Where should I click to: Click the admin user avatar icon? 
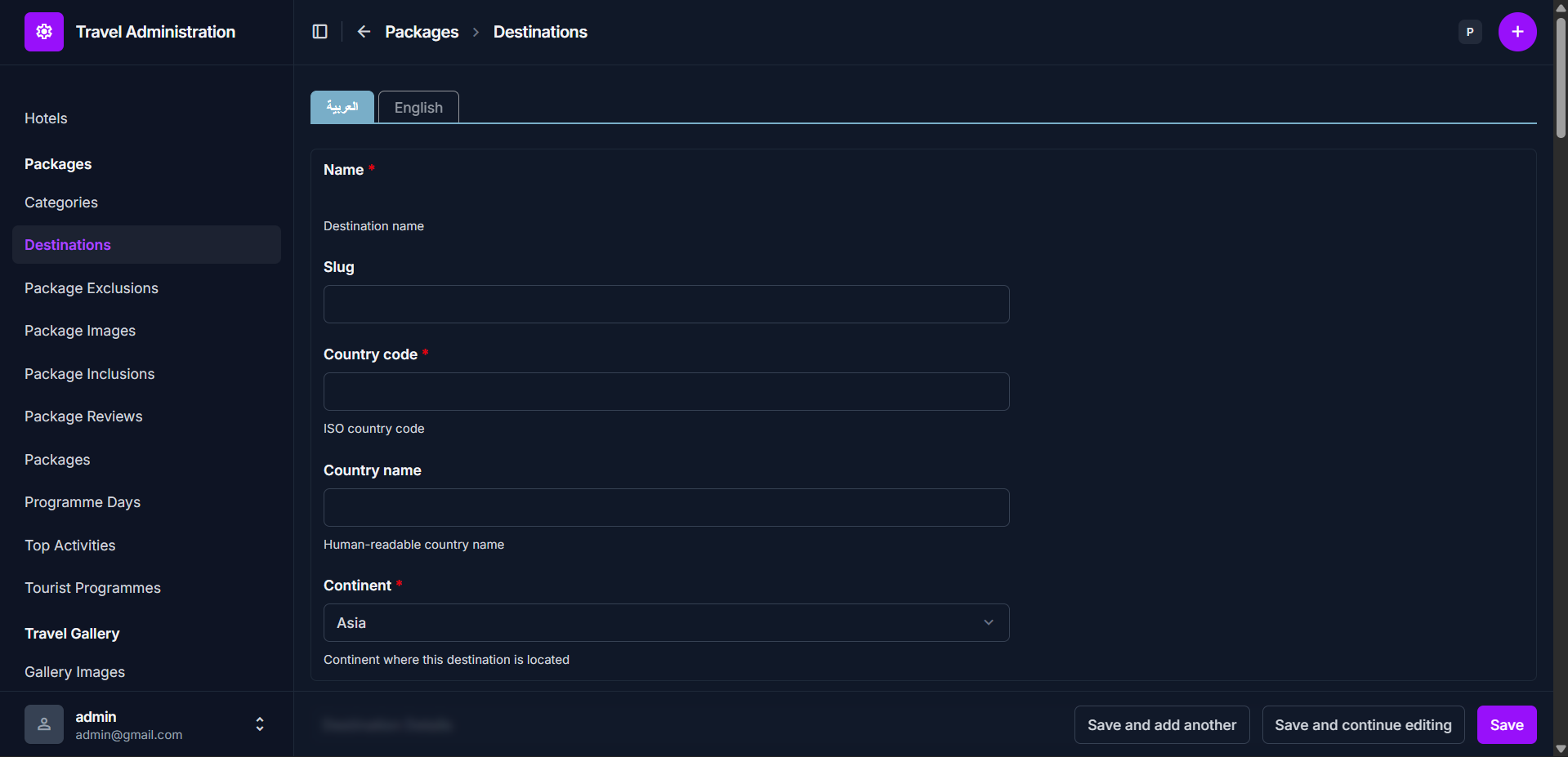click(44, 724)
